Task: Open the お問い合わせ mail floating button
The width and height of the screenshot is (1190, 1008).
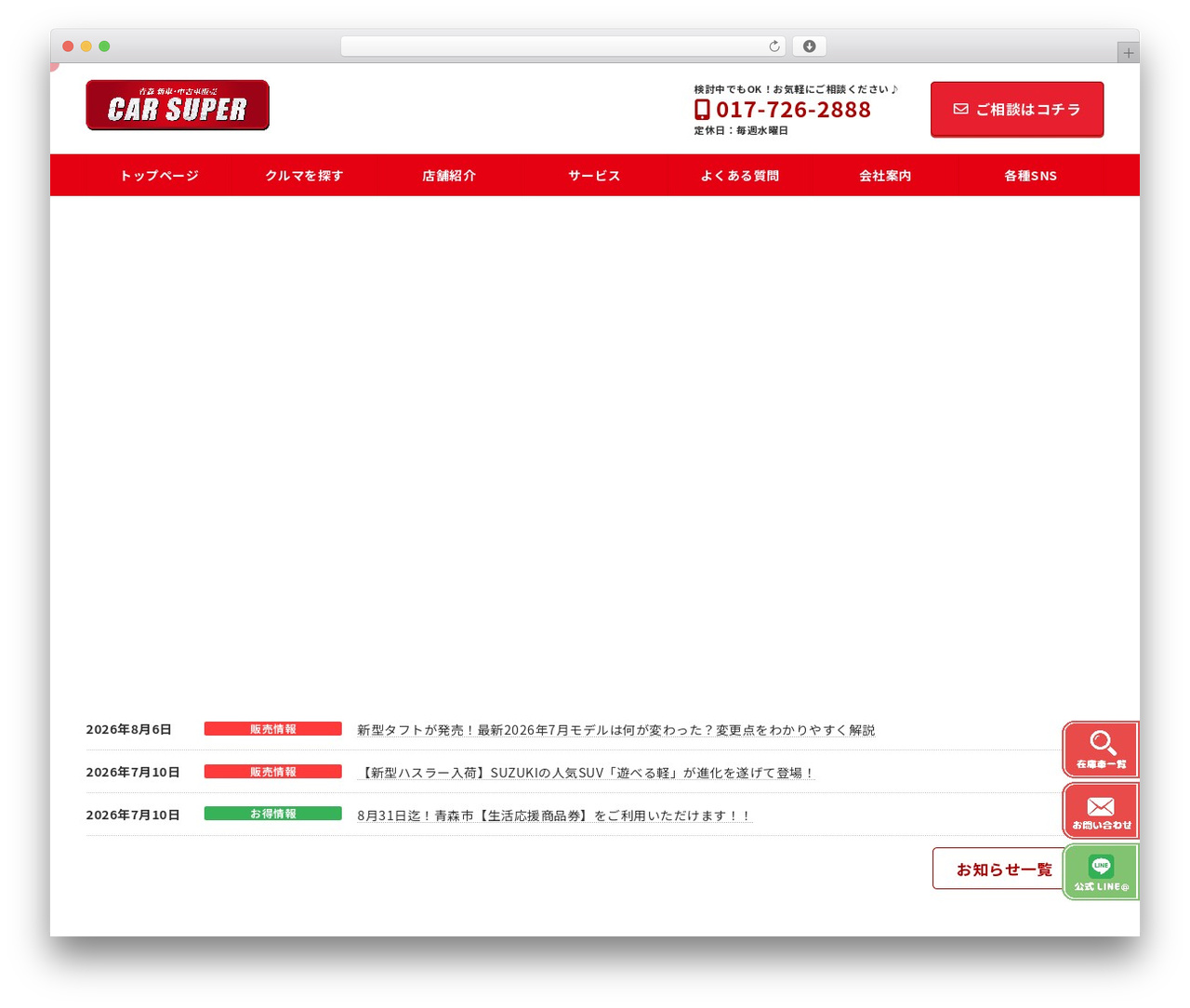Action: (x=1101, y=811)
